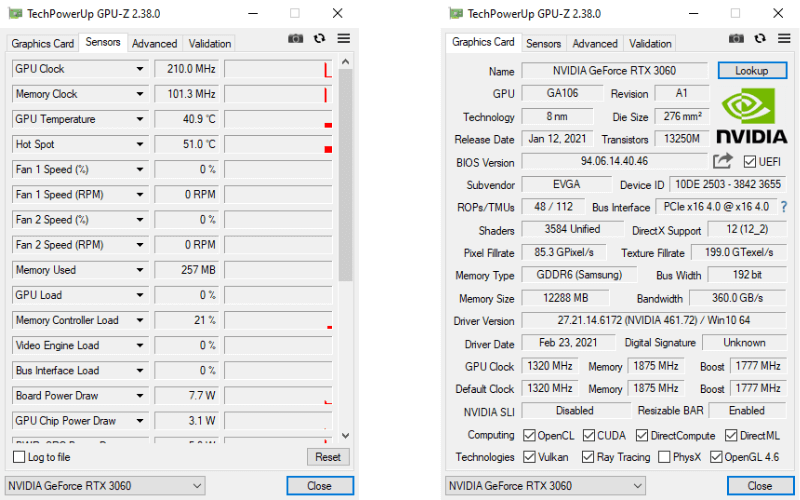Open Hot Spot sensor dropdown
Viewport: 800px width, 500px height.
point(139,144)
